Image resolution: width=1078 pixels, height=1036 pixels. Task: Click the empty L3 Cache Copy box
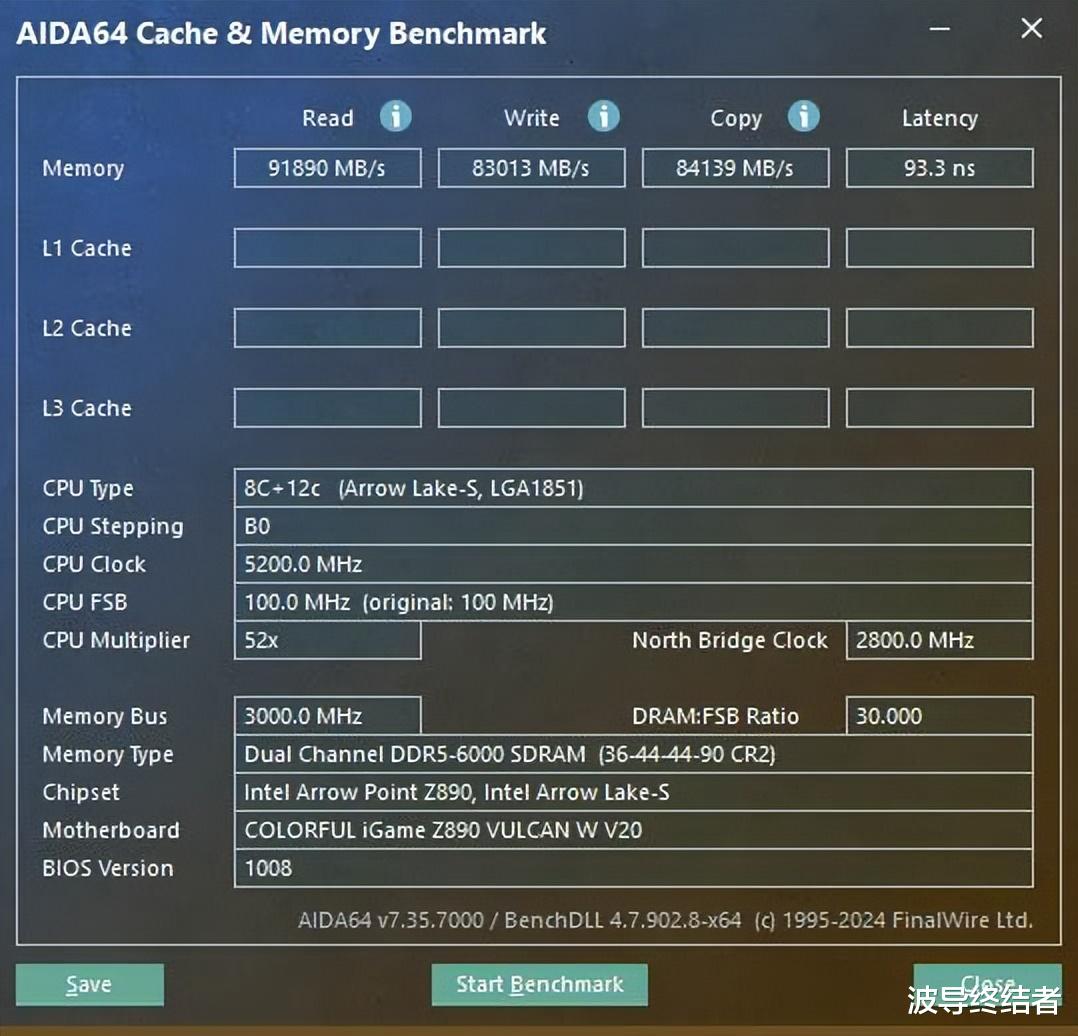click(x=736, y=408)
